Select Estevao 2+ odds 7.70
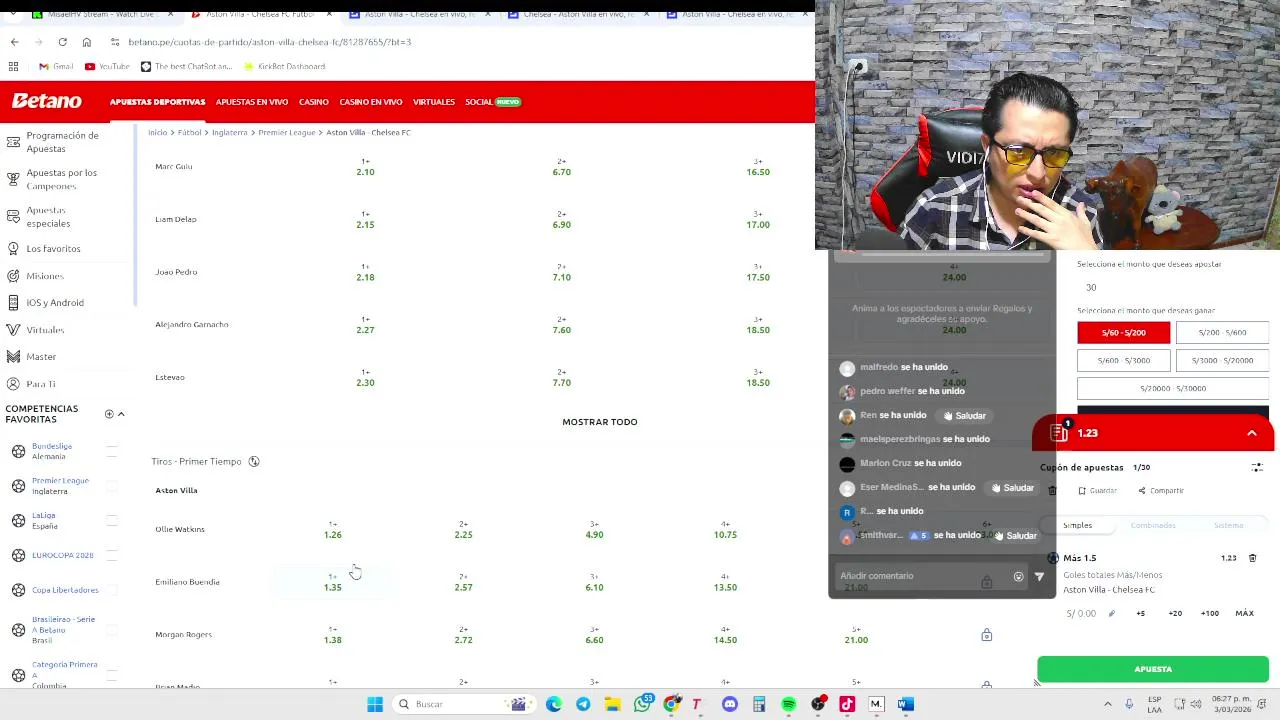The width and height of the screenshot is (1280, 720). point(561,378)
